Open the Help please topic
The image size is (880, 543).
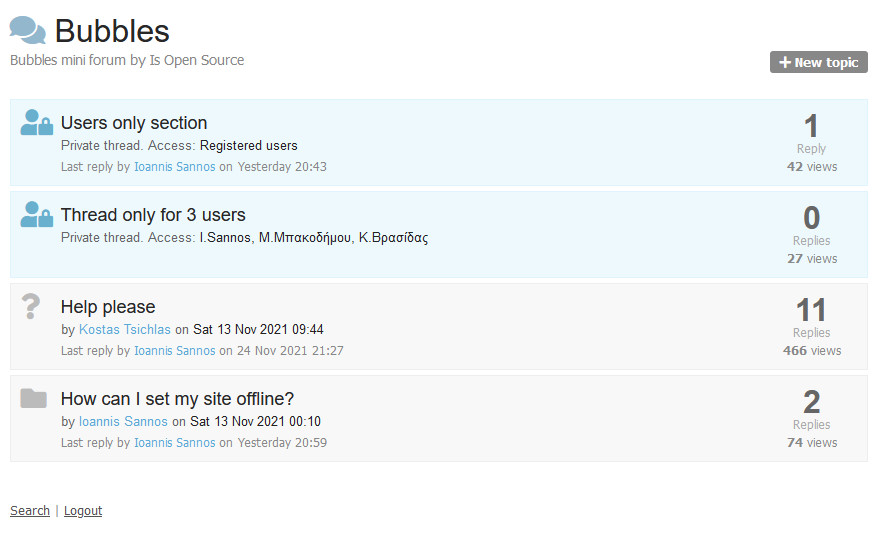pyautogui.click(x=108, y=307)
